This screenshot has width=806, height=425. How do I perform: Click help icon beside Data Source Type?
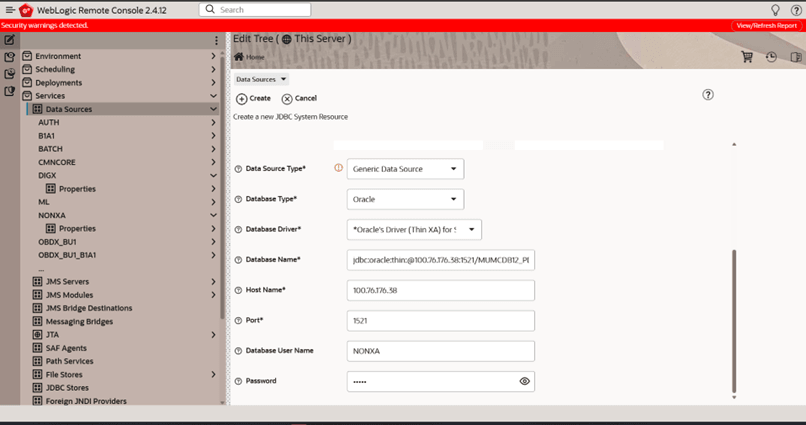(238, 169)
